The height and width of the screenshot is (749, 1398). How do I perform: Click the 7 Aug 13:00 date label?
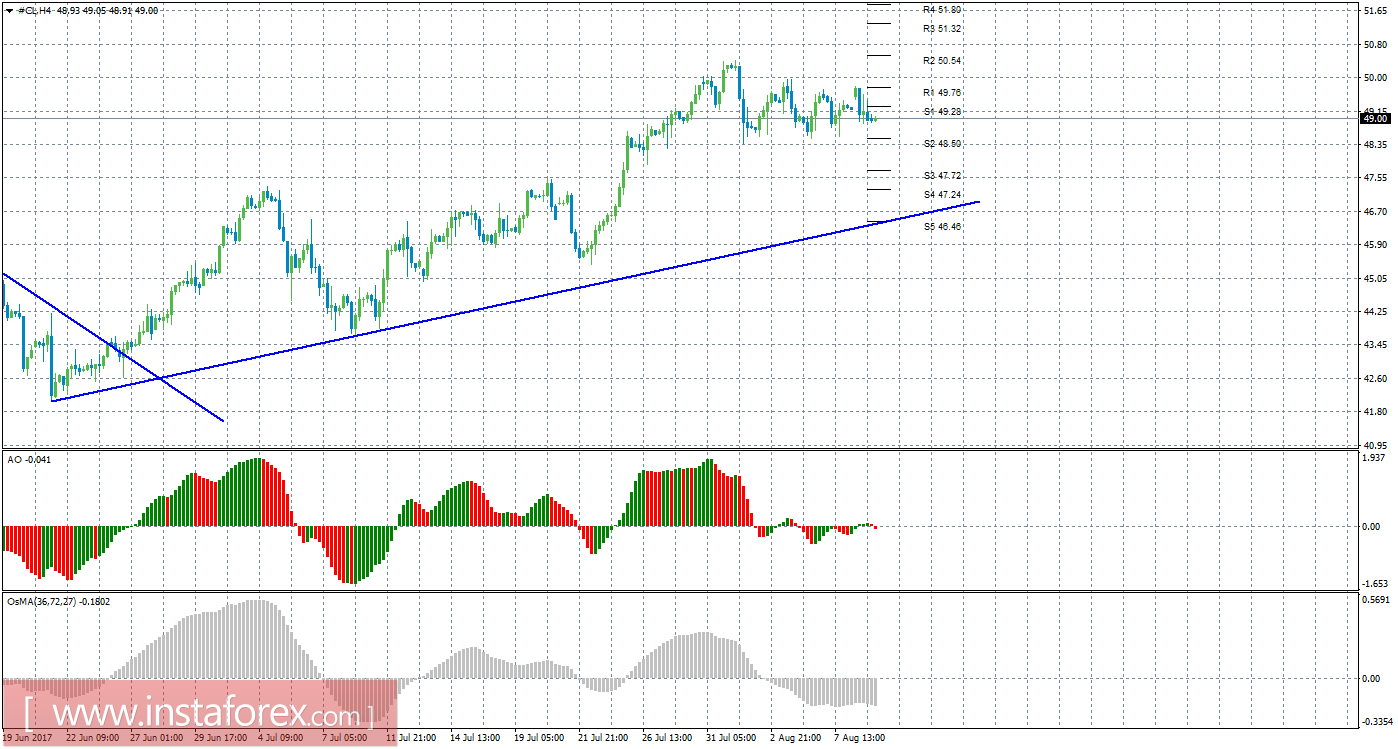pos(859,738)
